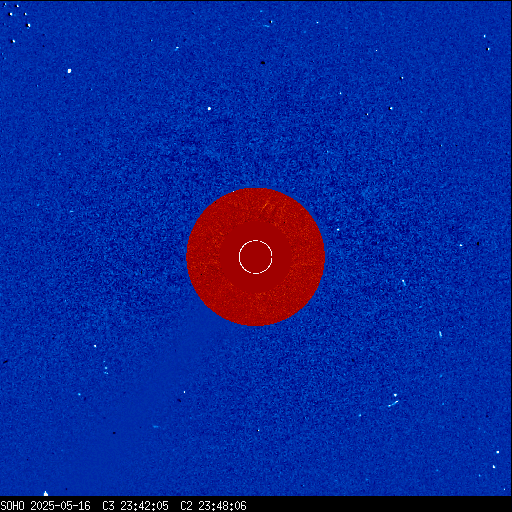Click the C2 23:48:06 timestamp
Screen dimensions: 512x512
click(x=213, y=506)
